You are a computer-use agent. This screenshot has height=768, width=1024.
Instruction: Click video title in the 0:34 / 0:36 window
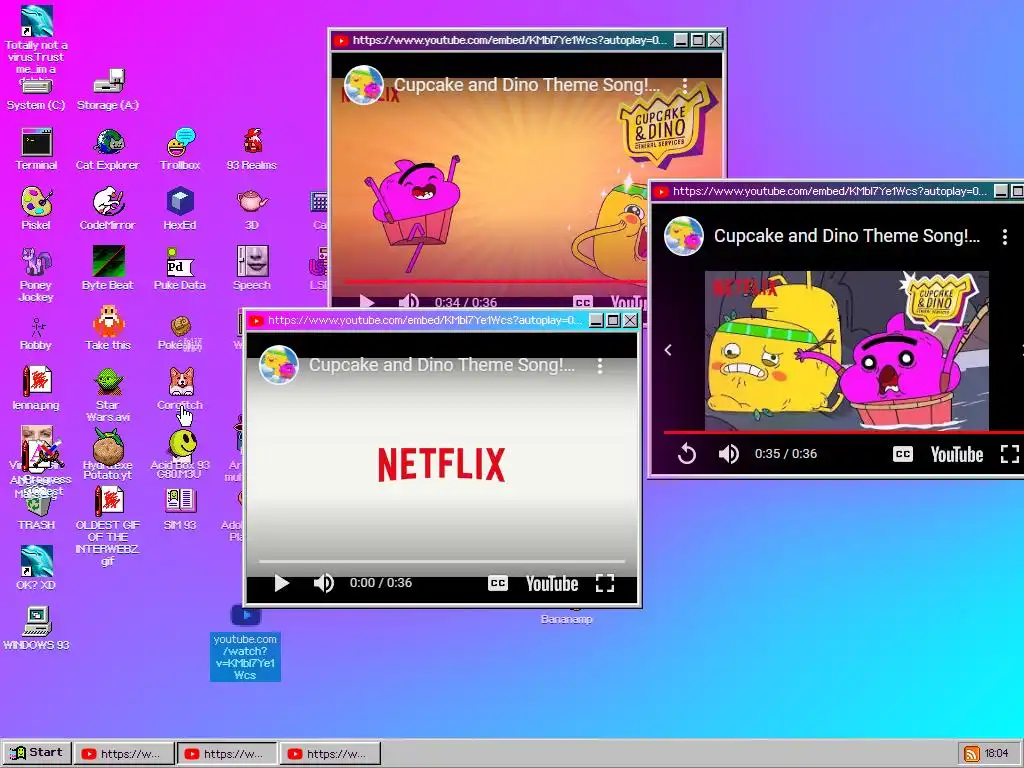coord(526,85)
